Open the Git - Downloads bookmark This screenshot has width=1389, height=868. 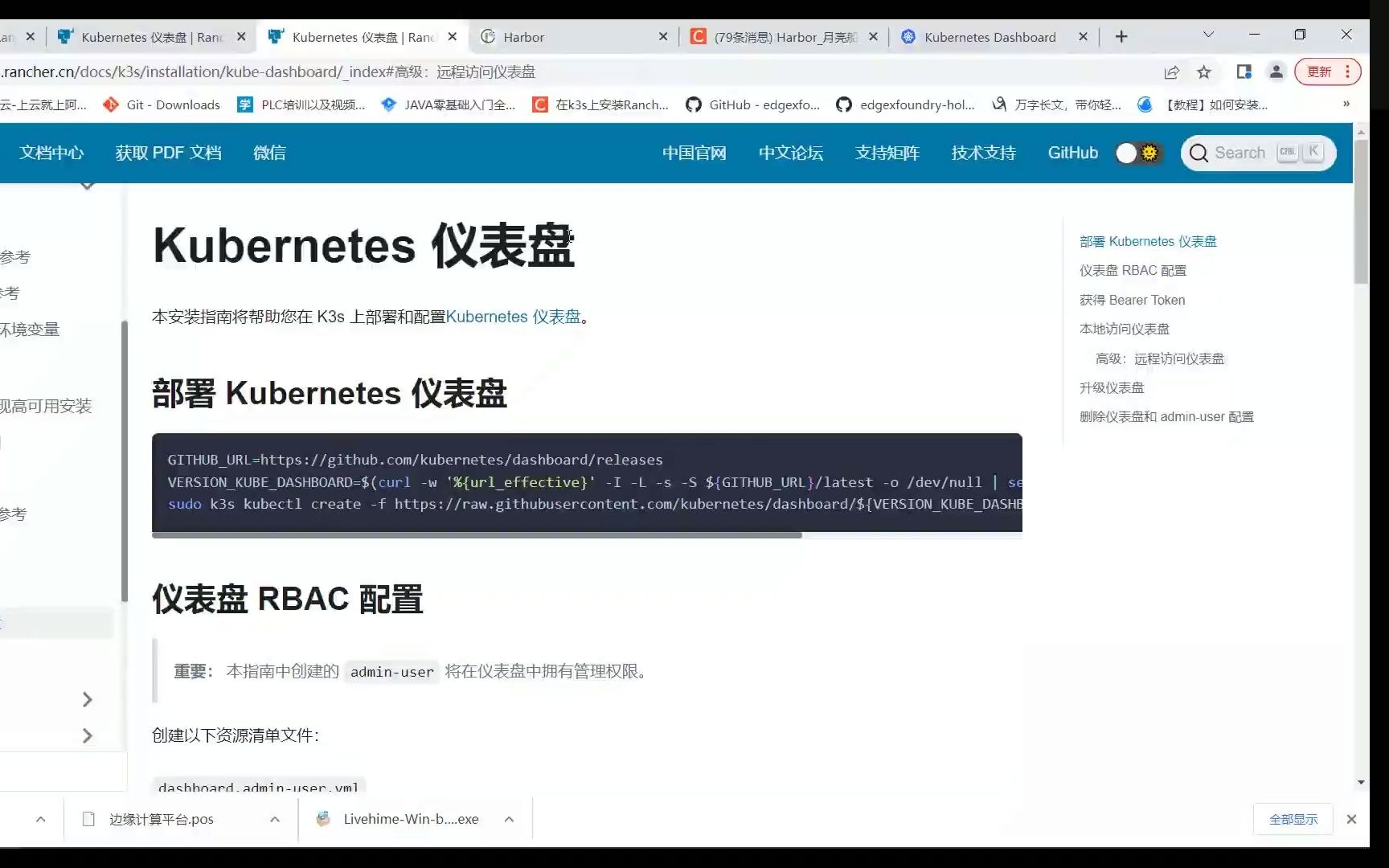click(x=162, y=104)
